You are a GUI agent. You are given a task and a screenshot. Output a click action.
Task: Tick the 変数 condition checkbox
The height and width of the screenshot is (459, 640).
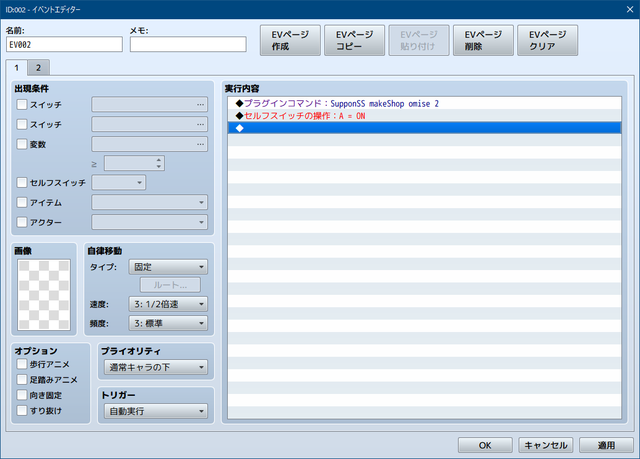point(22,144)
